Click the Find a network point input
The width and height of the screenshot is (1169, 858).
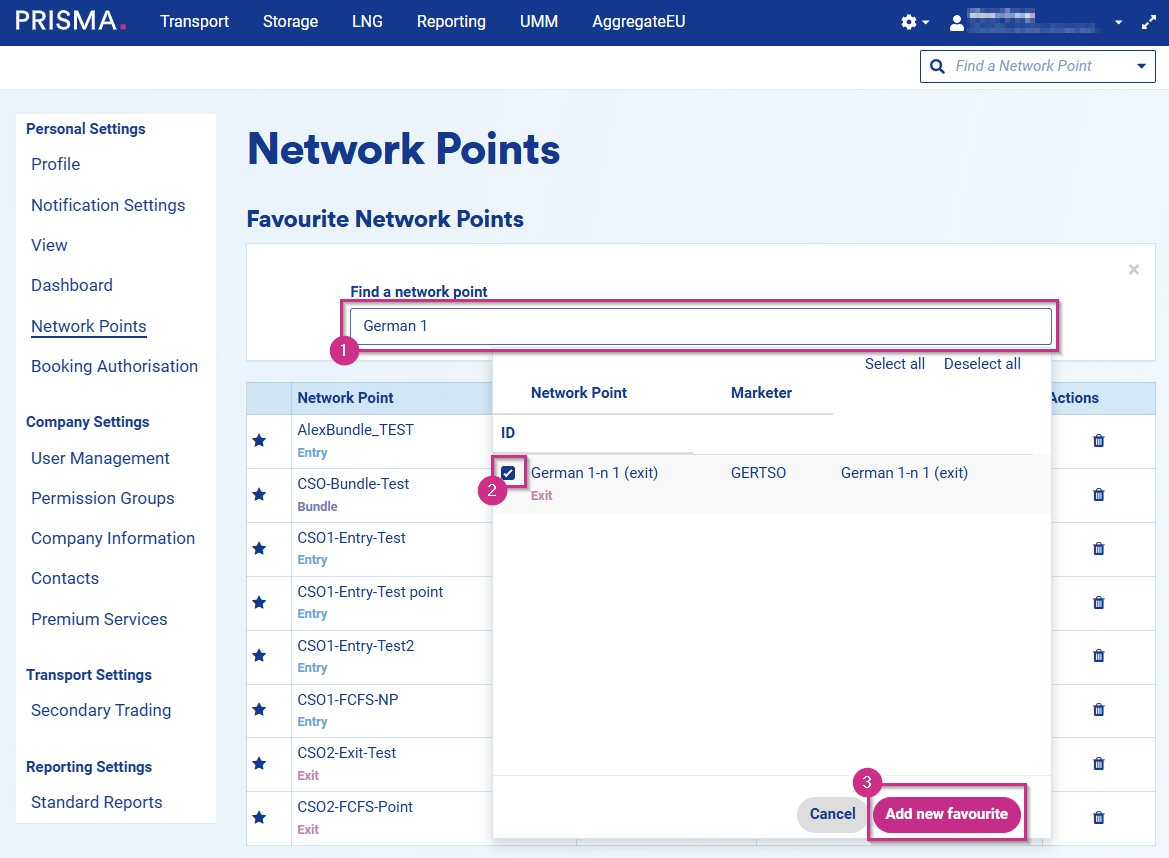click(x=700, y=326)
